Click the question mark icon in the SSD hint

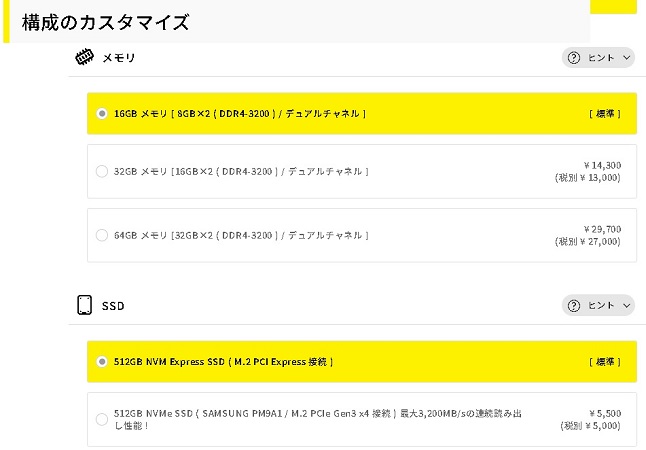[573, 305]
